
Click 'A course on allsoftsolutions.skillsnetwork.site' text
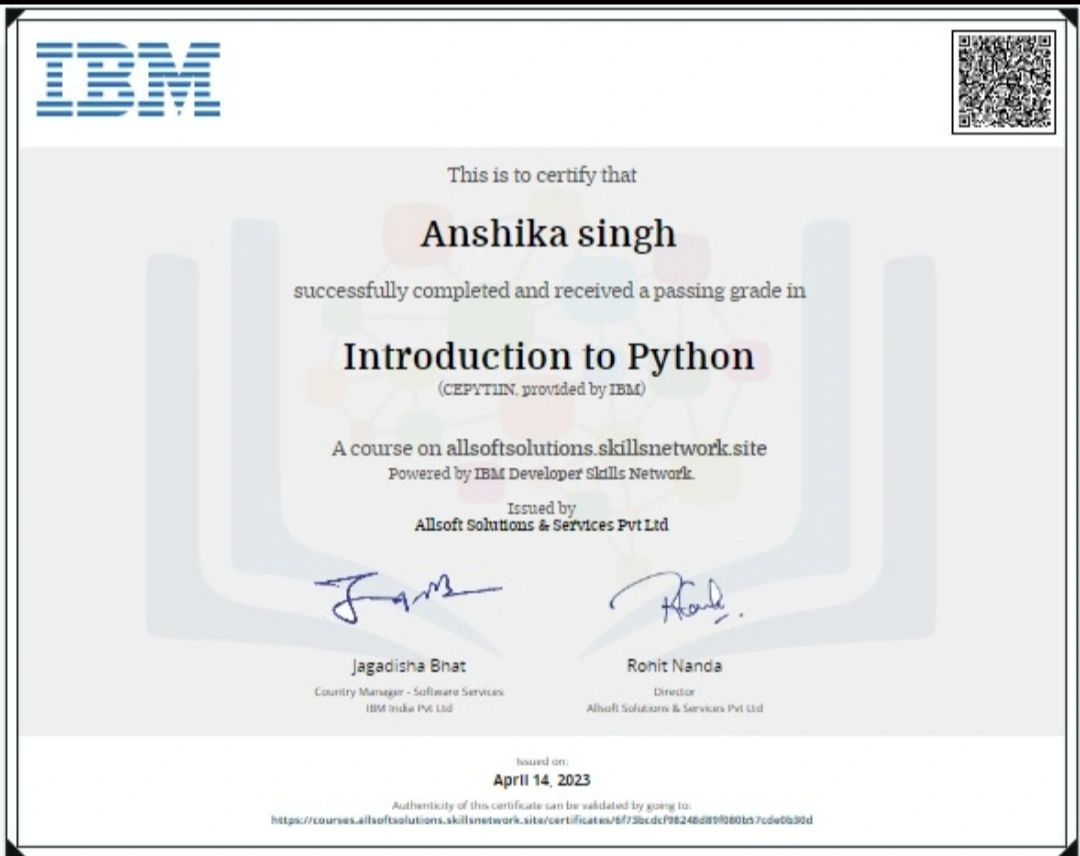click(549, 448)
